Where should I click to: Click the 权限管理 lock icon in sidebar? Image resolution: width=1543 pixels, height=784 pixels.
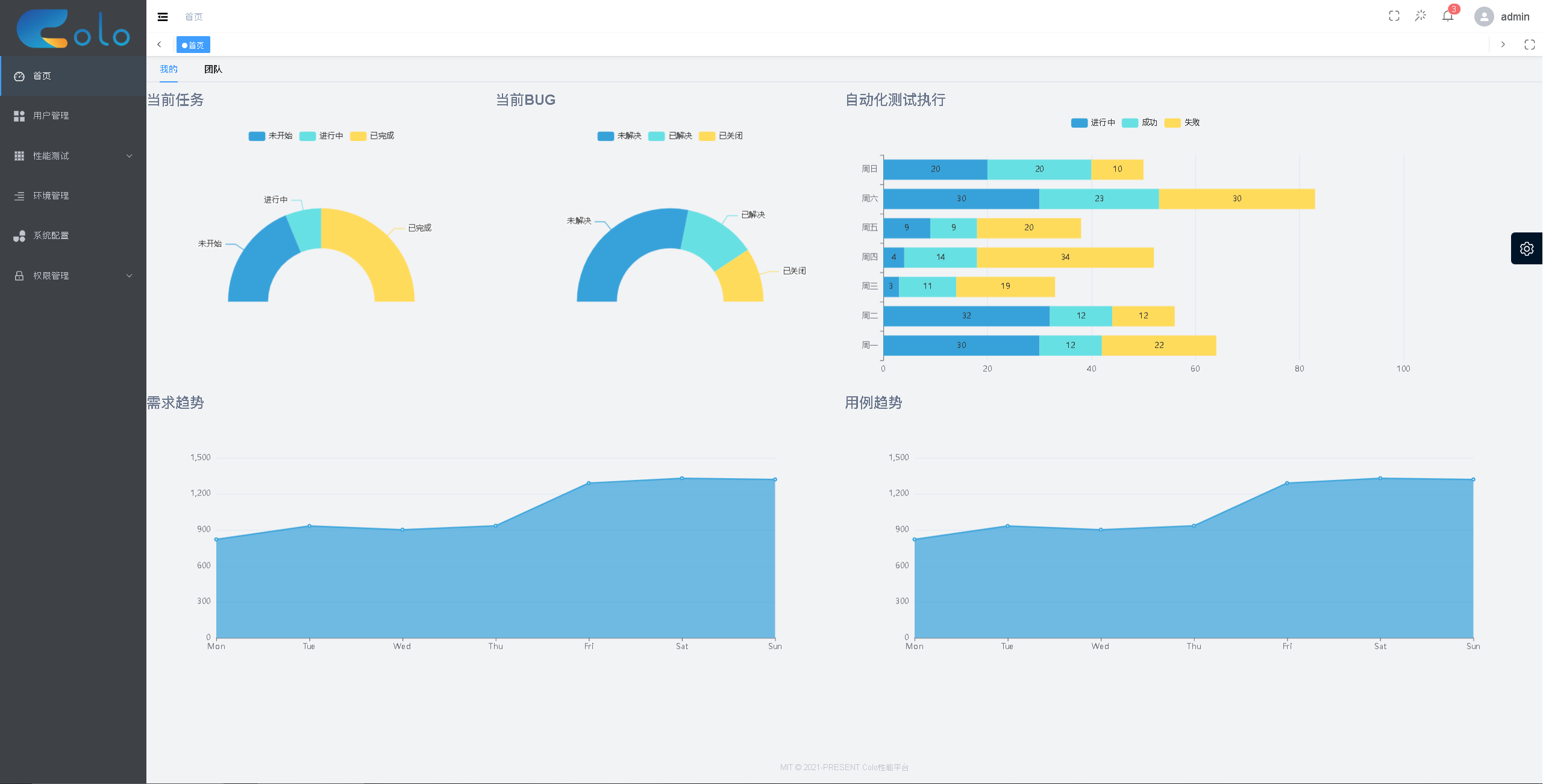[19, 276]
